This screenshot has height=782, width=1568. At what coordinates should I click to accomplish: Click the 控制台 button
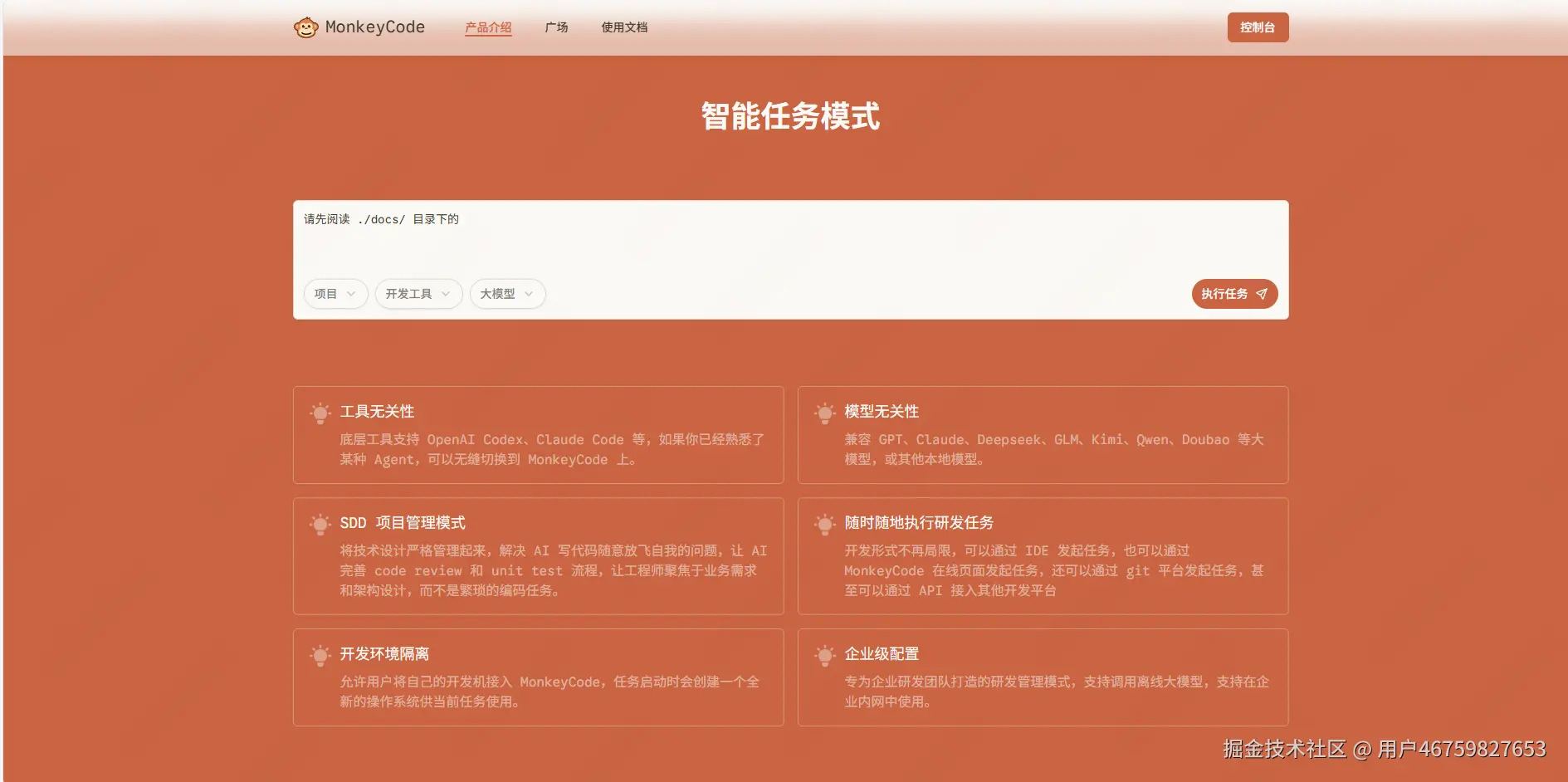click(1258, 27)
